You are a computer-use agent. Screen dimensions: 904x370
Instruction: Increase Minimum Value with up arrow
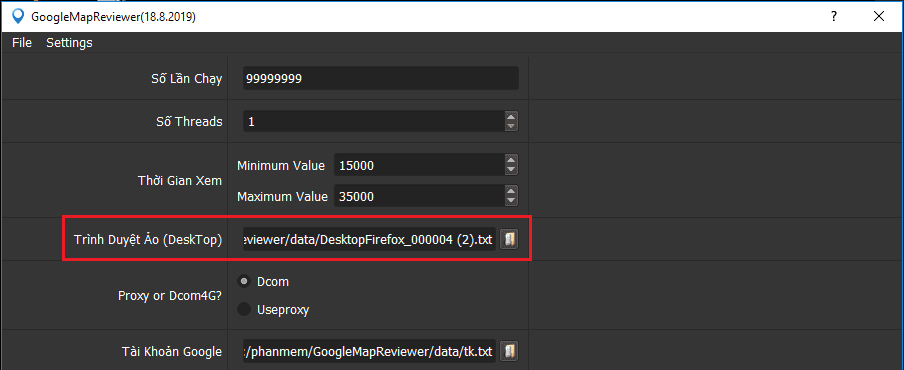pos(511,160)
